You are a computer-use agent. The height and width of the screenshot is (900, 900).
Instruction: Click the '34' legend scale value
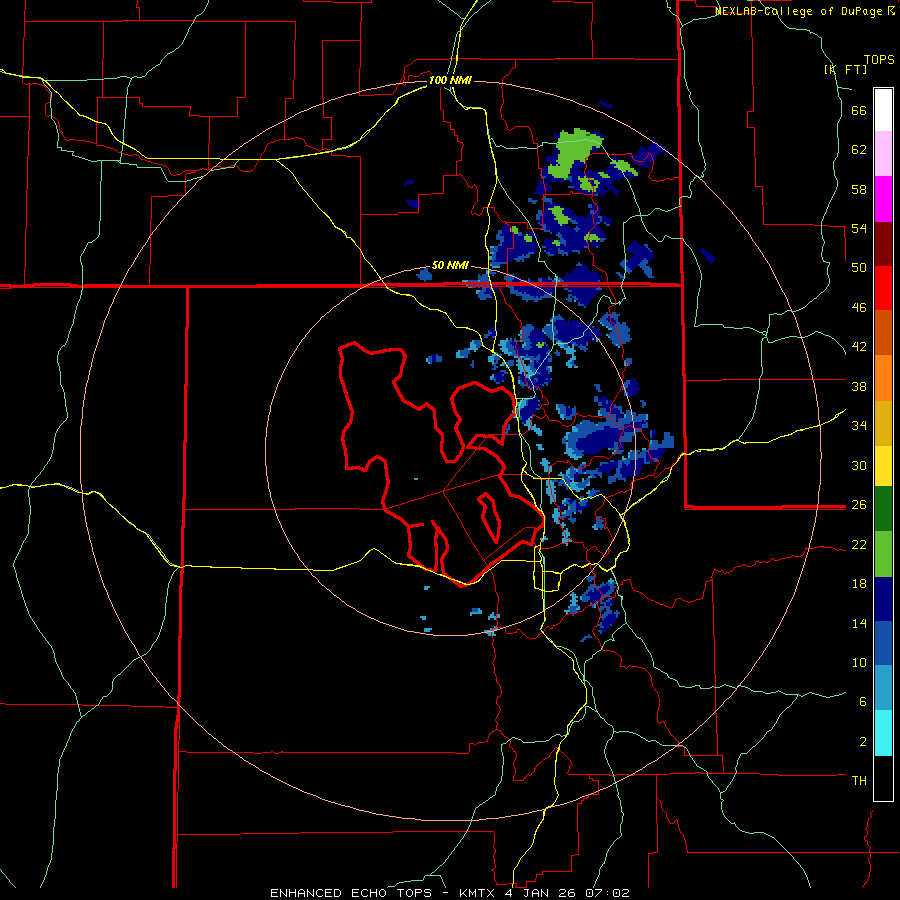859,426
